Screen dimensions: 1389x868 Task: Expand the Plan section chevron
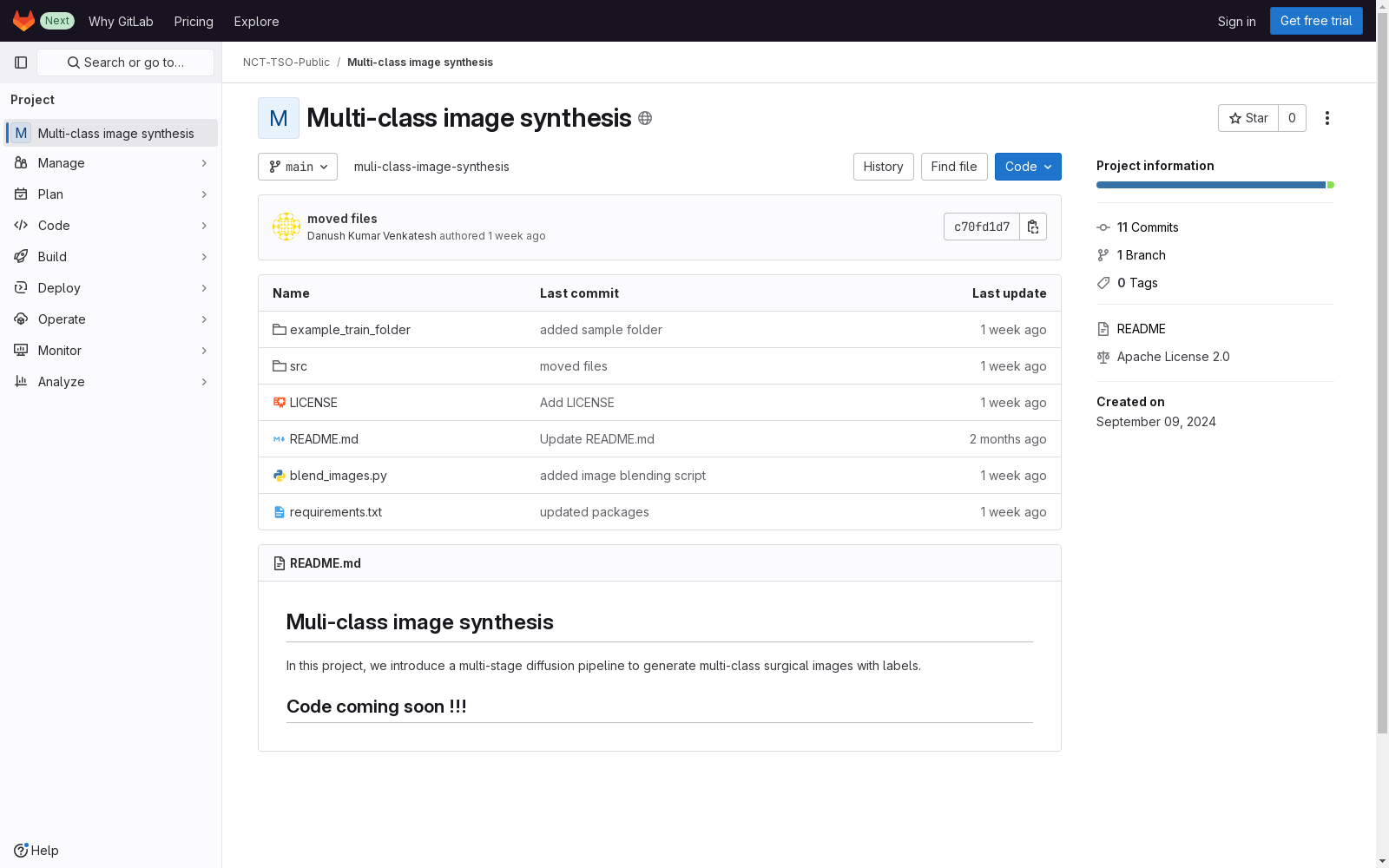click(x=205, y=194)
